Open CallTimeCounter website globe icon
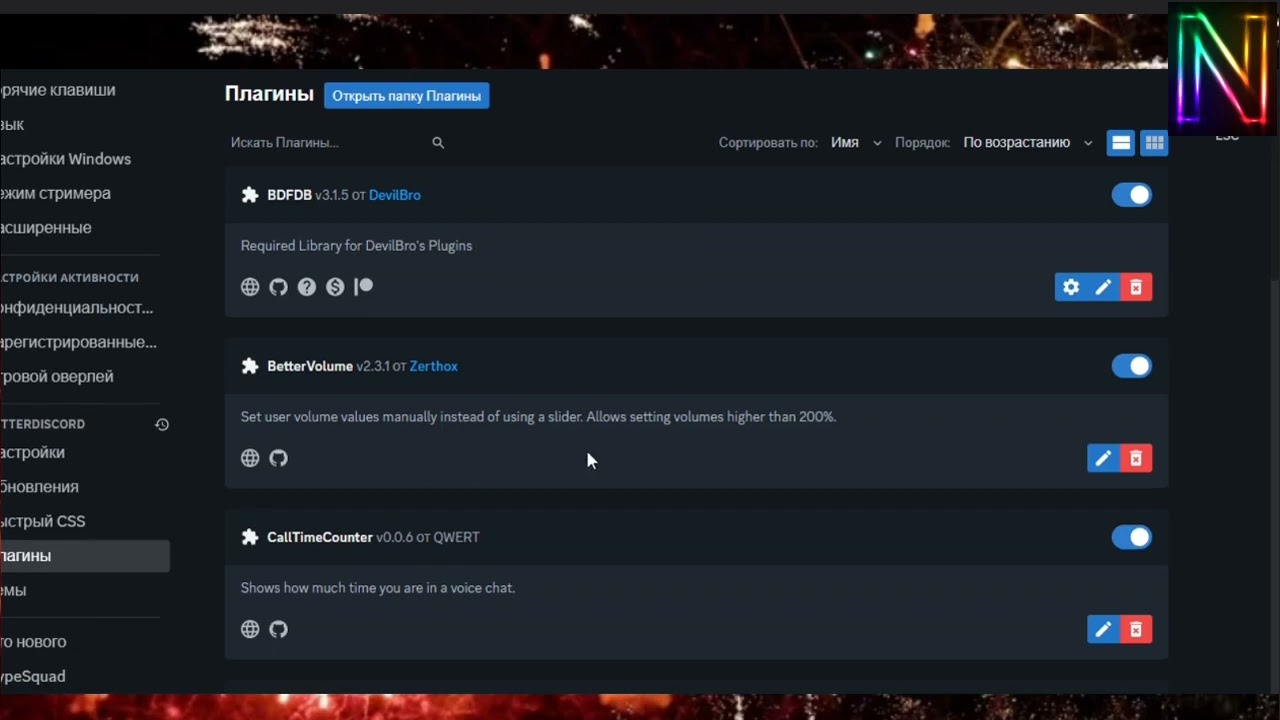1280x720 pixels. (250, 629)
